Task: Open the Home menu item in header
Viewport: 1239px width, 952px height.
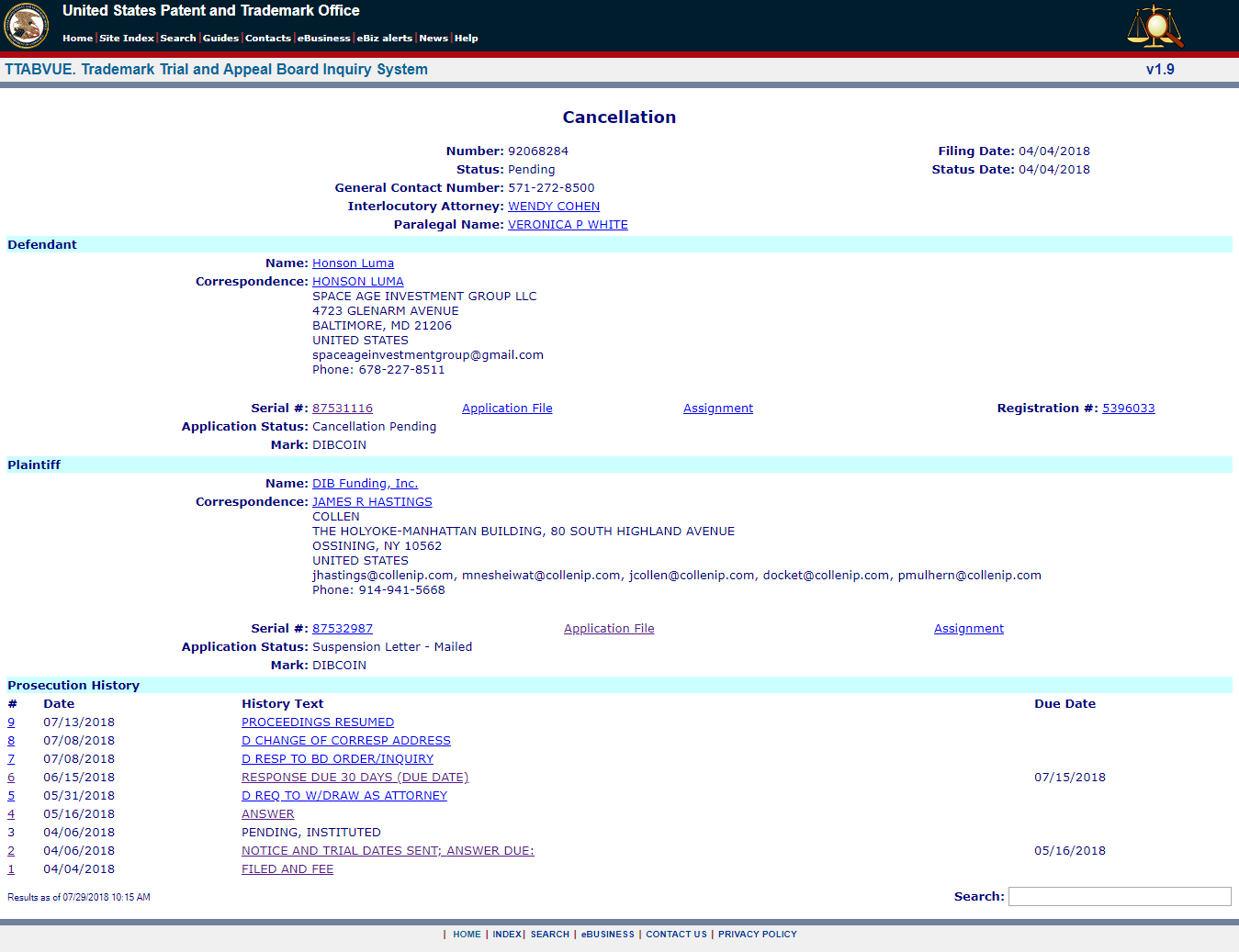Action: [77, 39]
